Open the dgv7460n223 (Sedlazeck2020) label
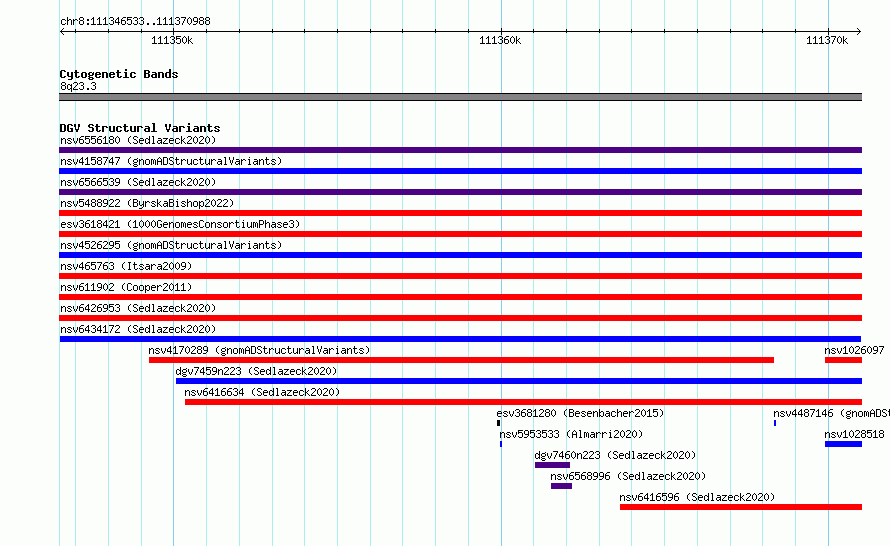The width and height of the screenshot is (890, 546). coord(615,455)
